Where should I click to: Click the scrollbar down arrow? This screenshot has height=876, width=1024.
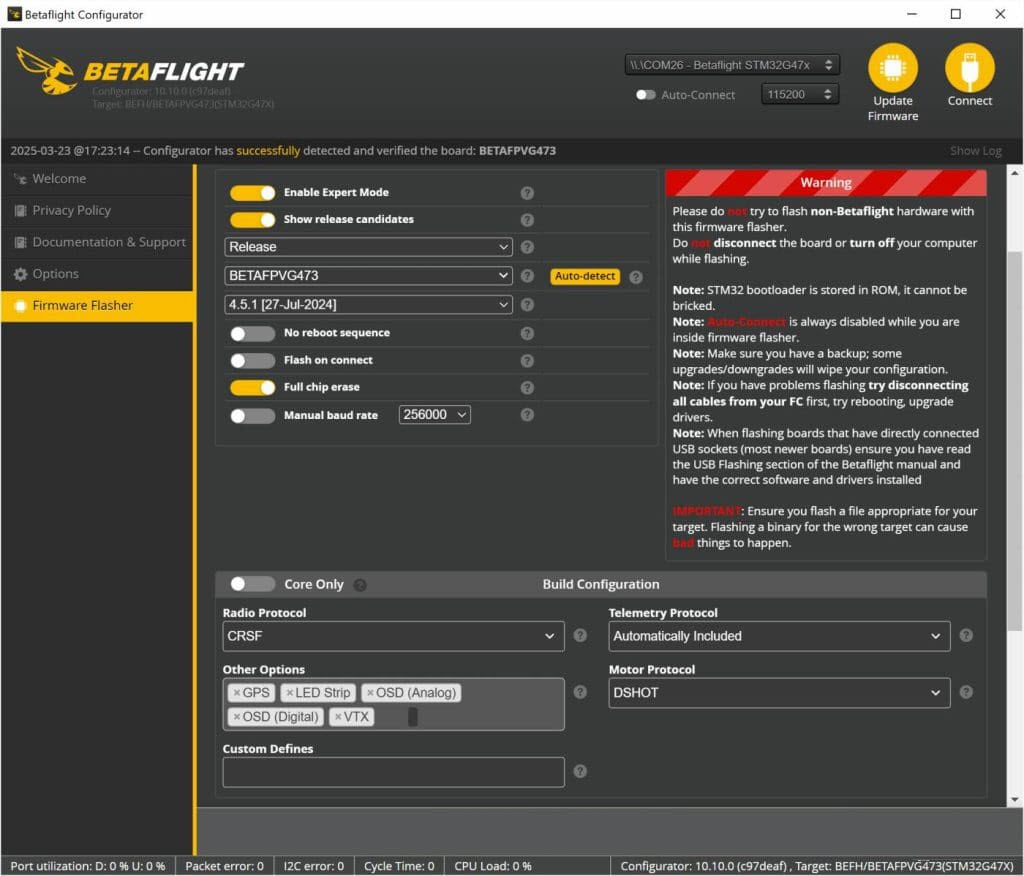tap(1014, 800)
